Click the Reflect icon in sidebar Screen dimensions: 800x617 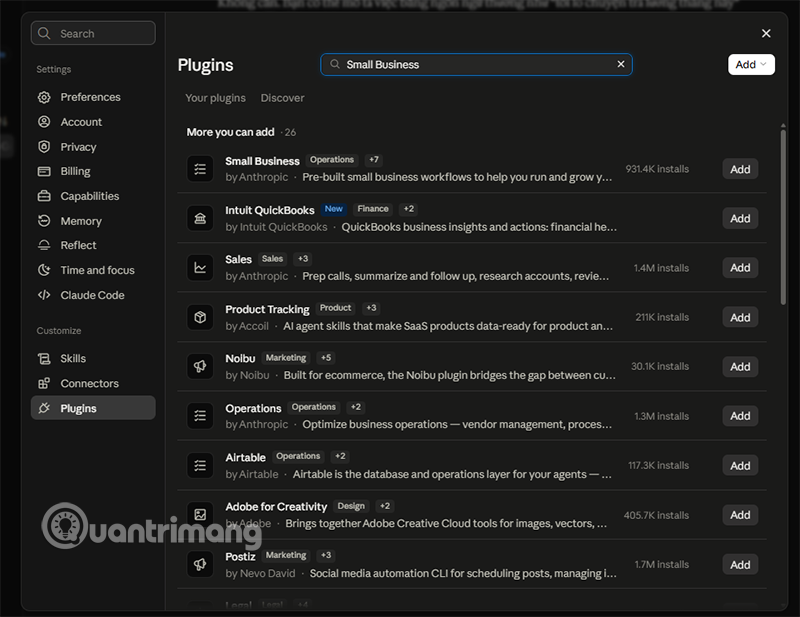tap(44, 245)
